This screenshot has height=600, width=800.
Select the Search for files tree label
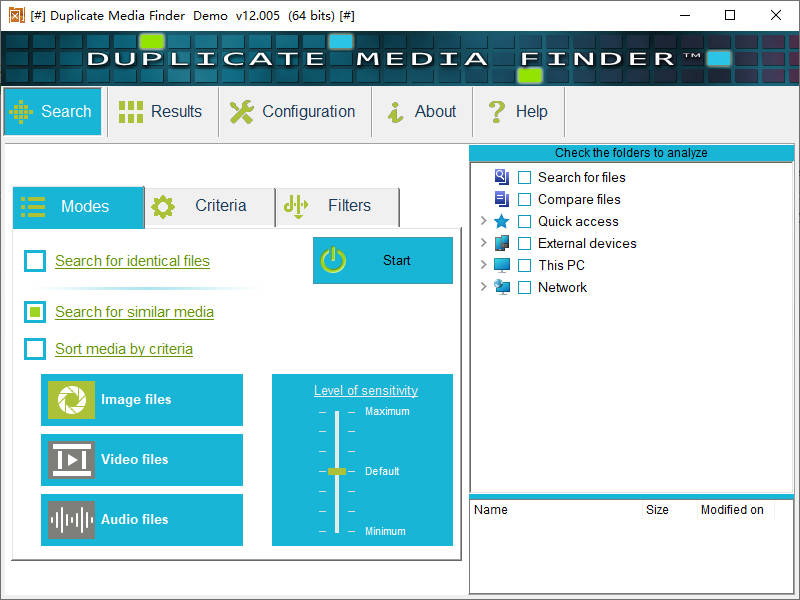point(582,178)
